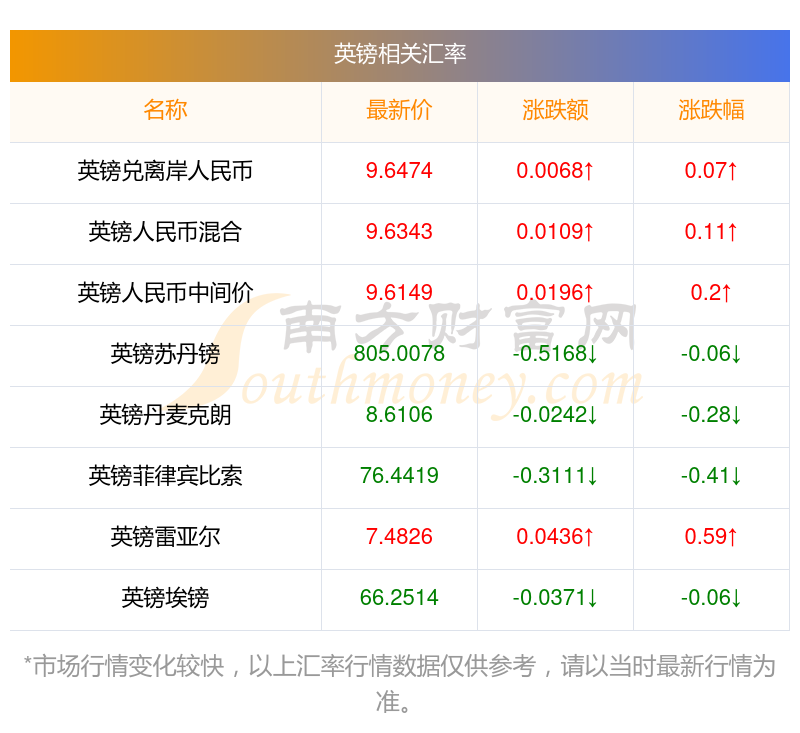Image resolution: width=800 pixels, height=733 pixels.
Task: Click the 最新价 column header
Action: click(399, 110)
